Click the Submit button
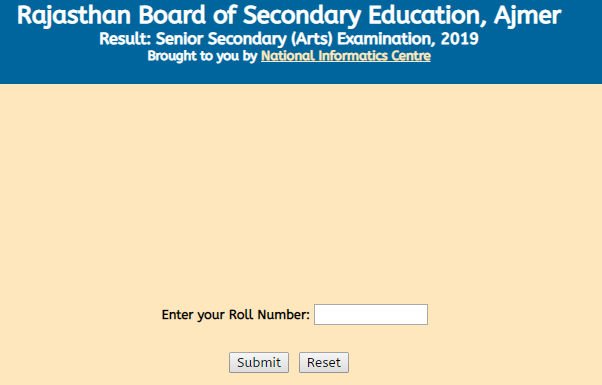Screen dimensions: 602x385 pos(259,362)
